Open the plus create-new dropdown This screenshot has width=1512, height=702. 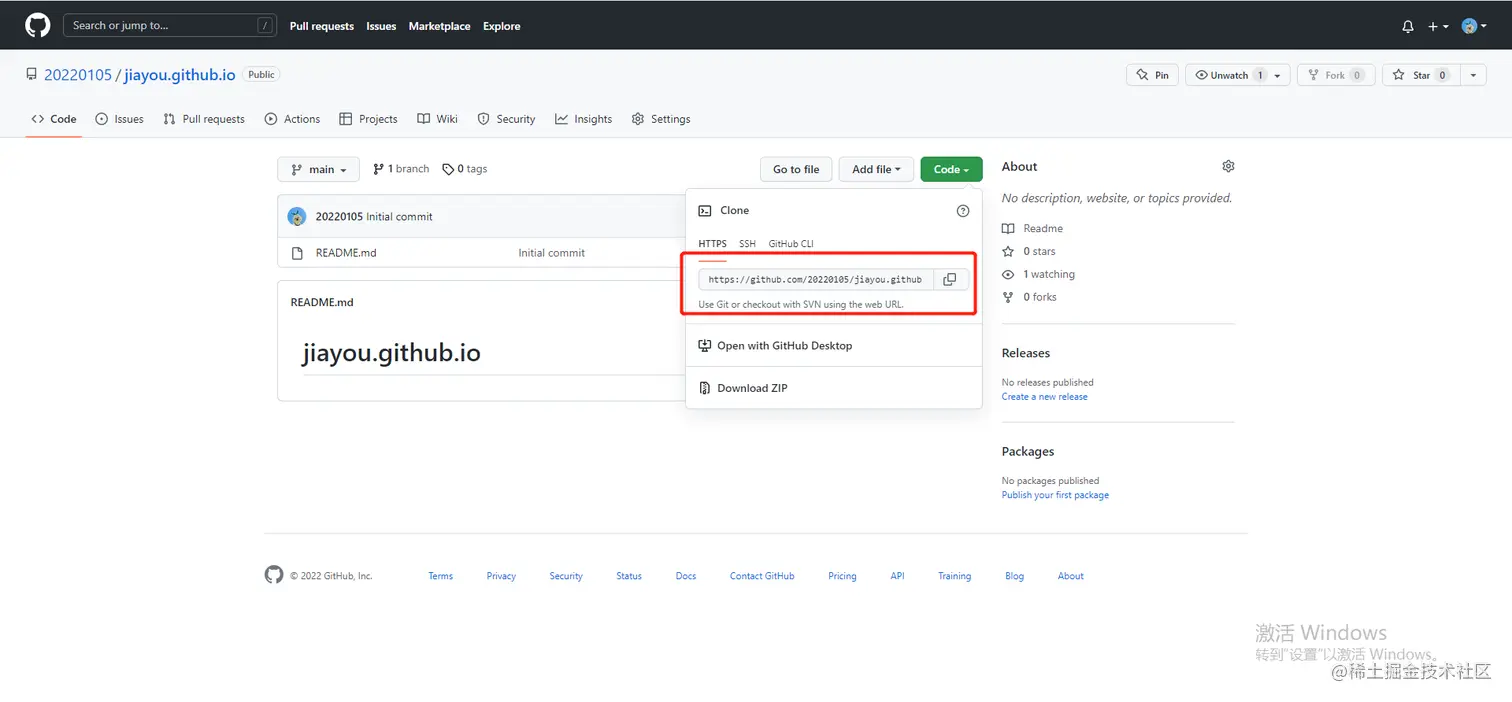1438,26
